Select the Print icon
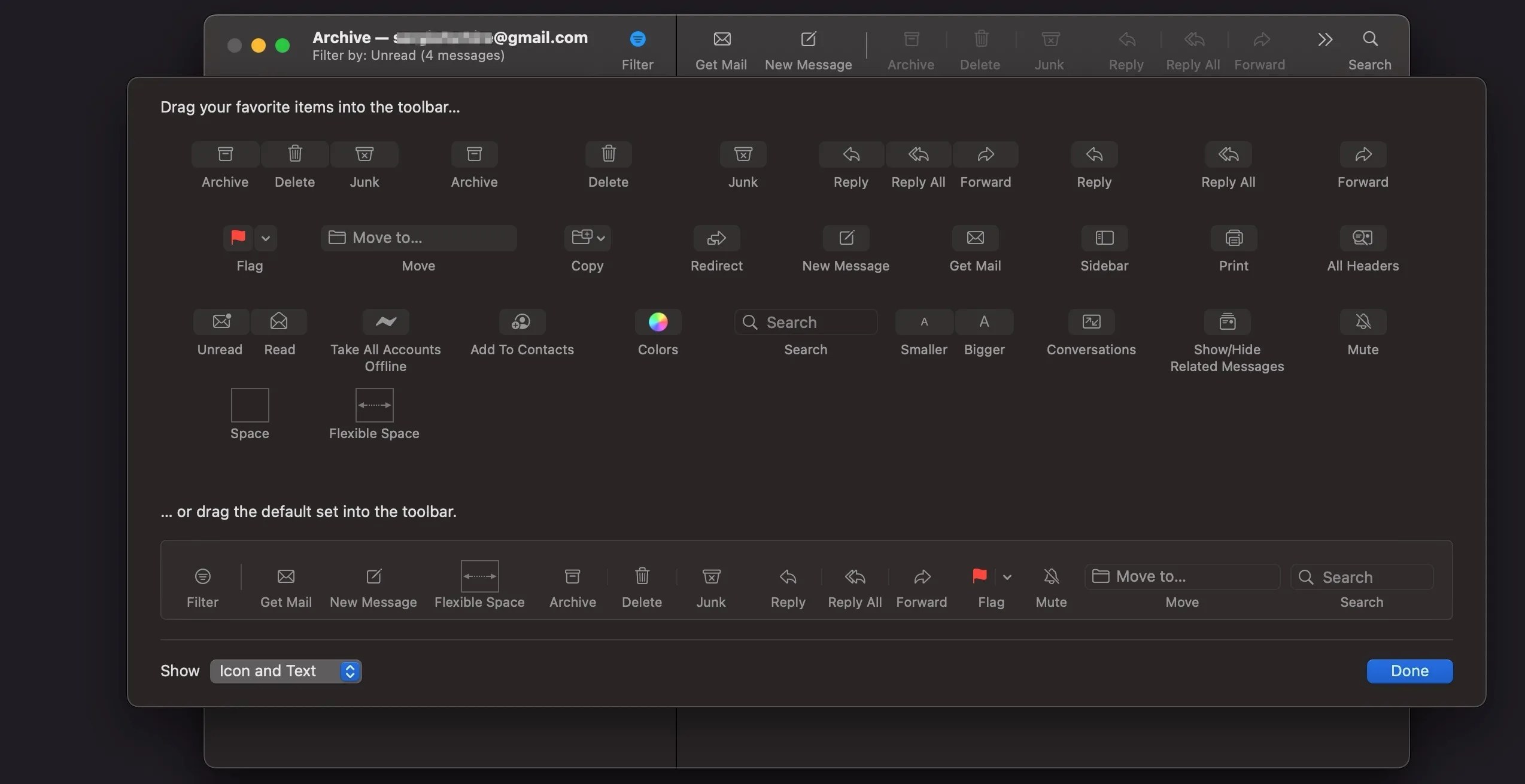Image resolution: width=1525 pixels, height=784 pixels. [x=1233, y=238]
